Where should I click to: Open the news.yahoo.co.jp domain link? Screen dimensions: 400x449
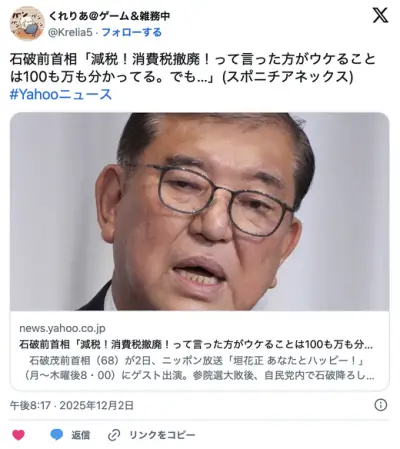click(x=62, y=328)
